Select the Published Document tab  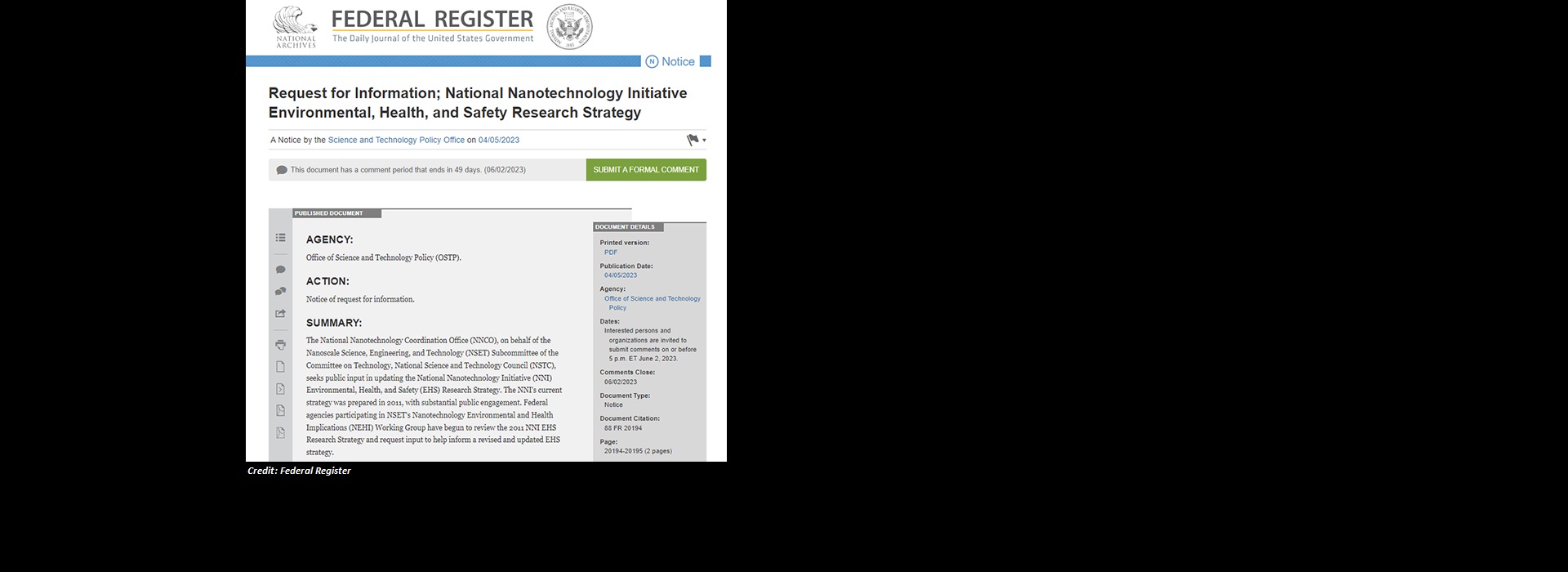click(x=336, y=213)
